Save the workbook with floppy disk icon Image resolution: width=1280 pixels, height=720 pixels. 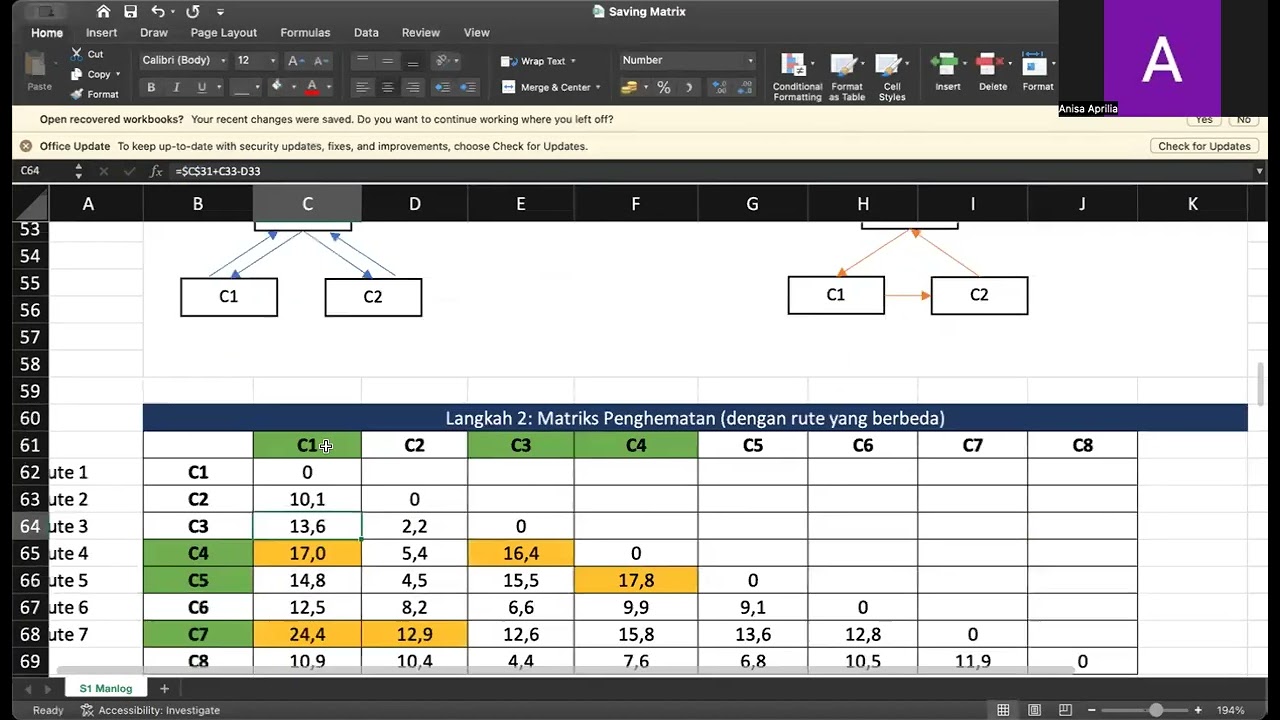(x=130, y=12)
